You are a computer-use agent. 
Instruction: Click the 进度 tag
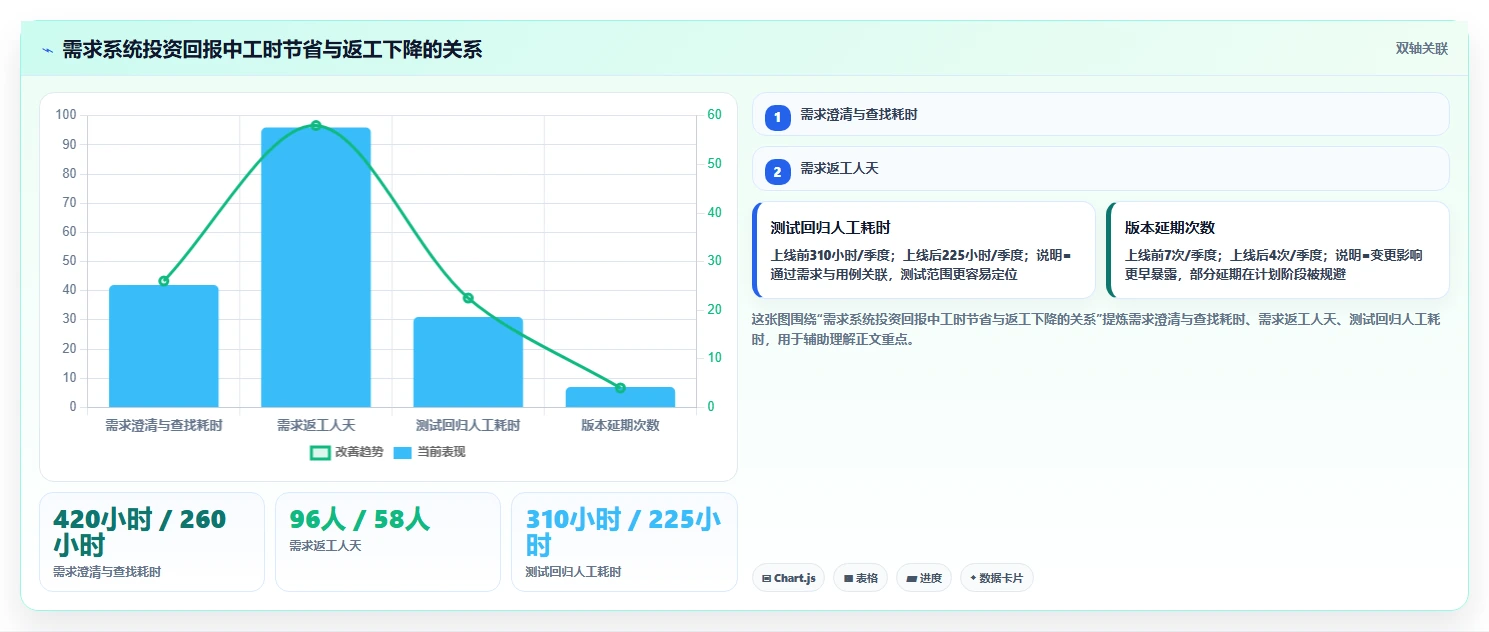coord(924,578)
